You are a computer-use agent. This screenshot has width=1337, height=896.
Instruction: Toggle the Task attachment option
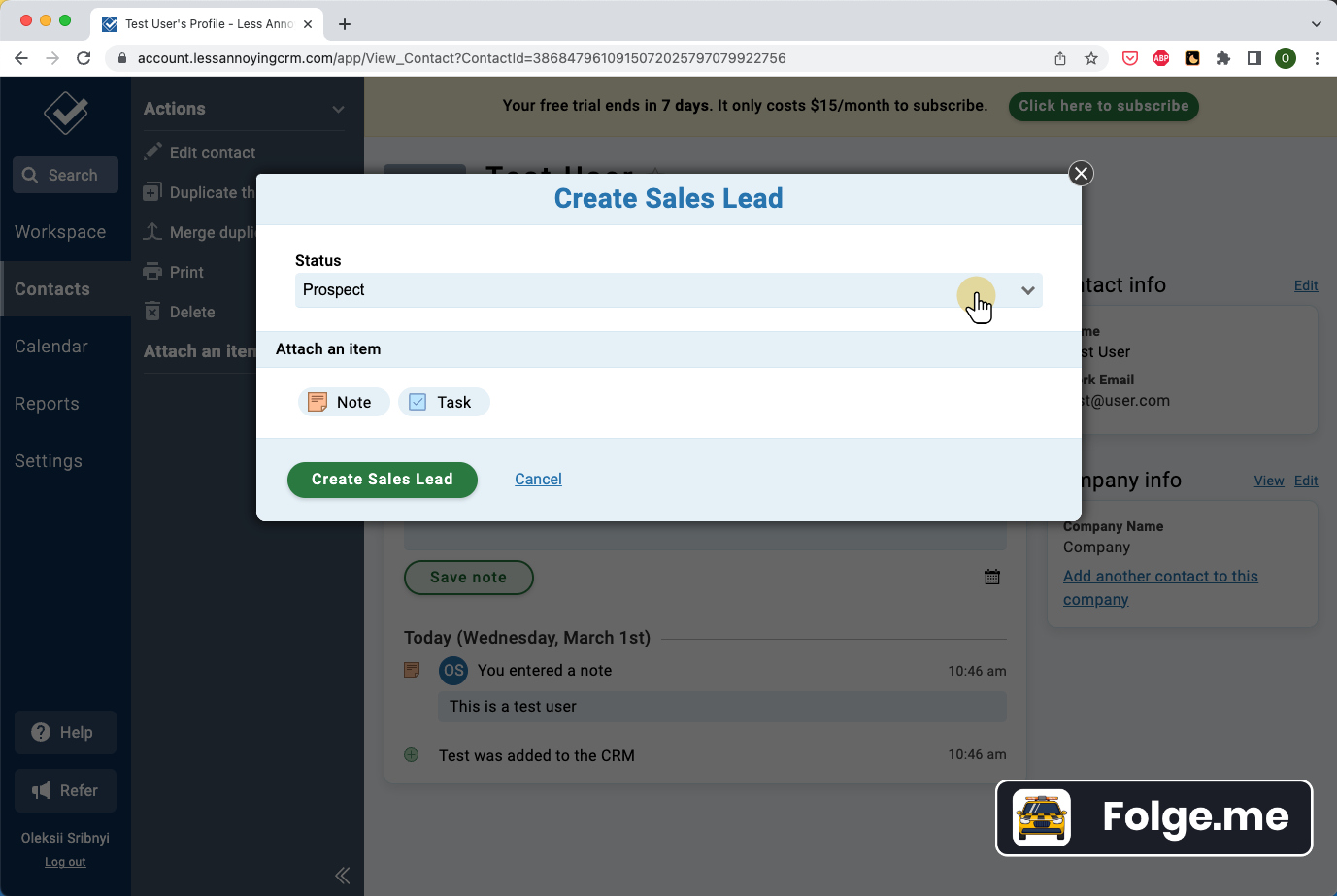444,401
